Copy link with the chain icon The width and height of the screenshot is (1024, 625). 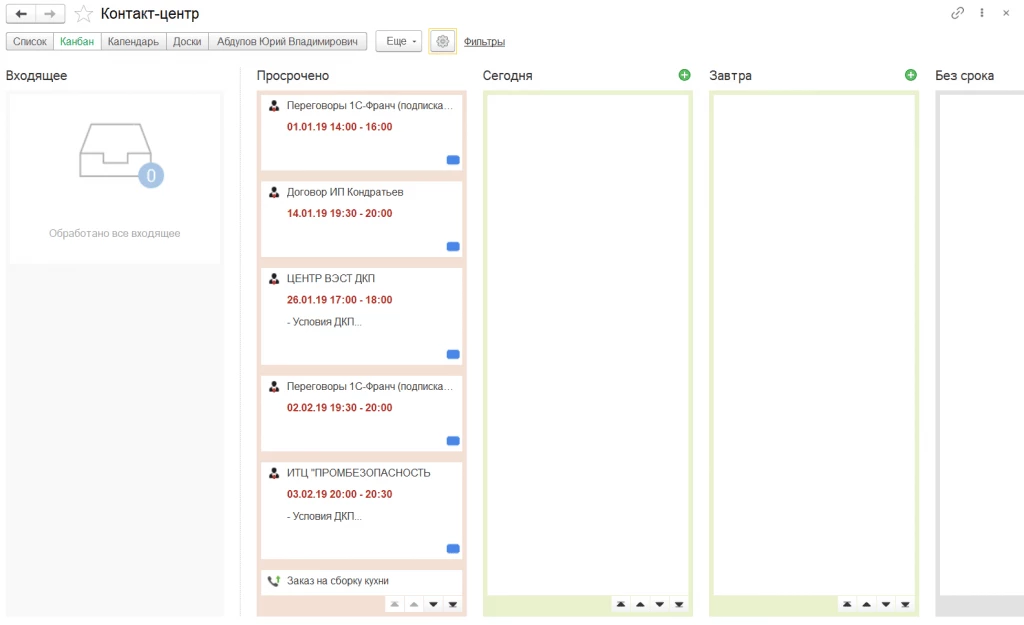coord(957,13)
